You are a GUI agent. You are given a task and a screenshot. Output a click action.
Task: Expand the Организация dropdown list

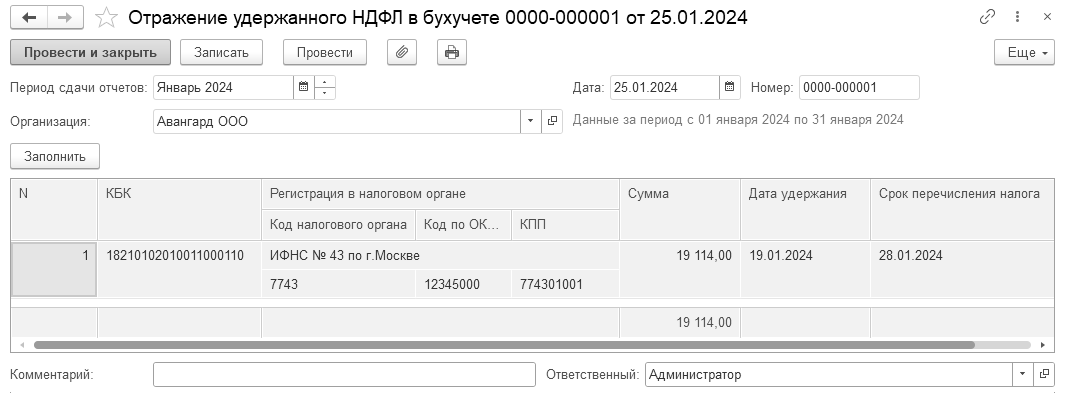coord(531,121)
